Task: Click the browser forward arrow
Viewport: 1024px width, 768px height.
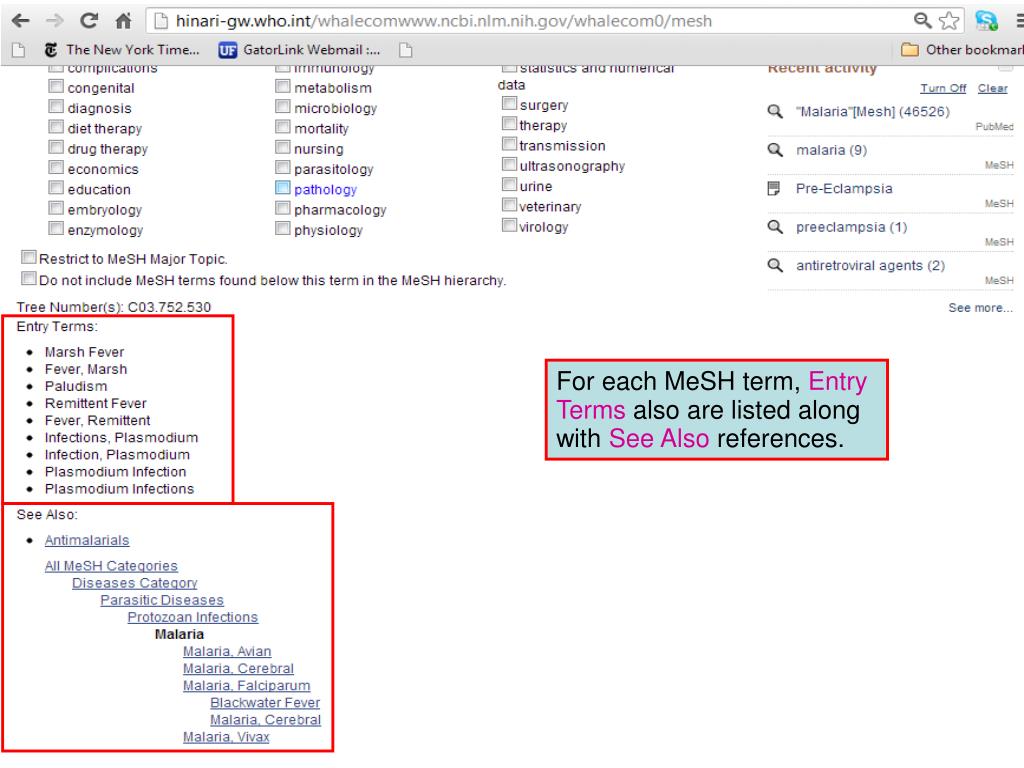Action: pos(55,21)
